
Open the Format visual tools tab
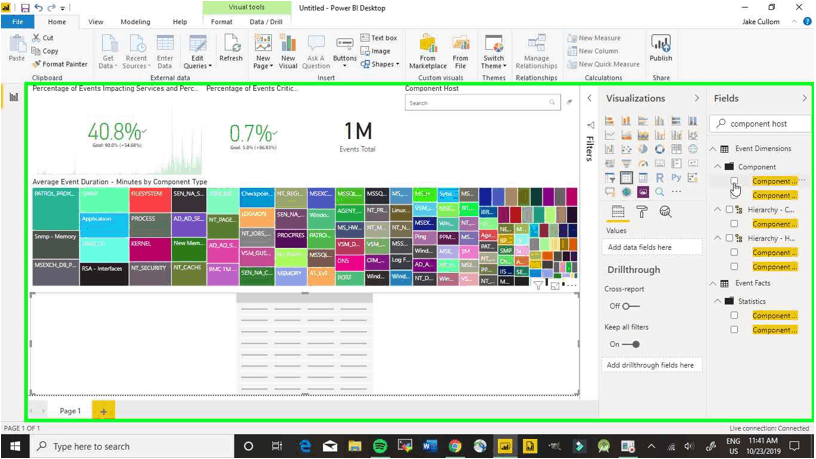[222, 22]
